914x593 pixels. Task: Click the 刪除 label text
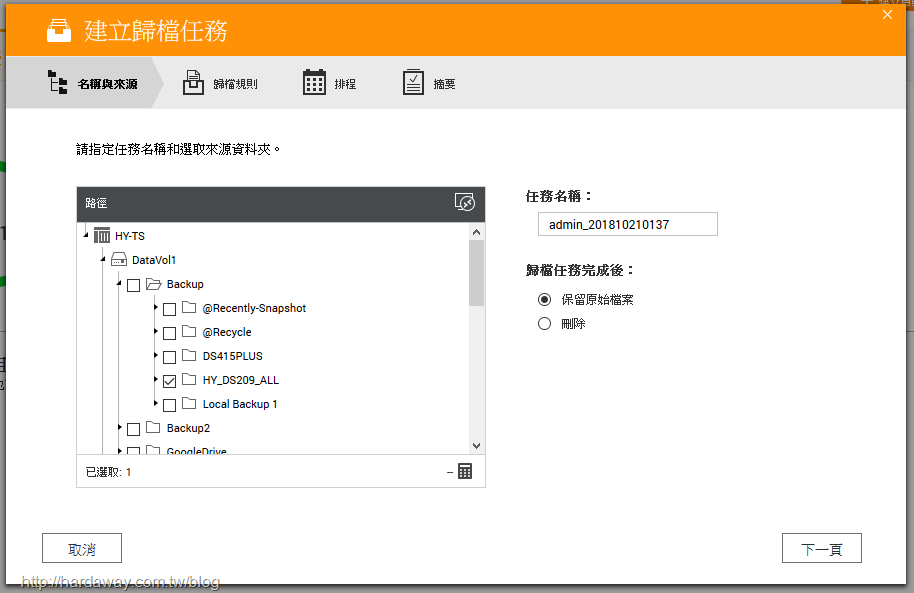tap(573, 324)
